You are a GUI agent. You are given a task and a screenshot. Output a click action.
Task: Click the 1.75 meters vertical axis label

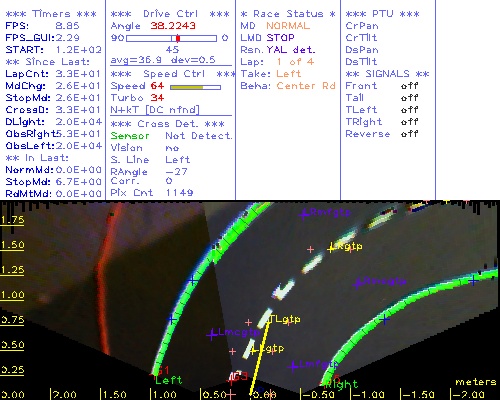tap(12, 220)
